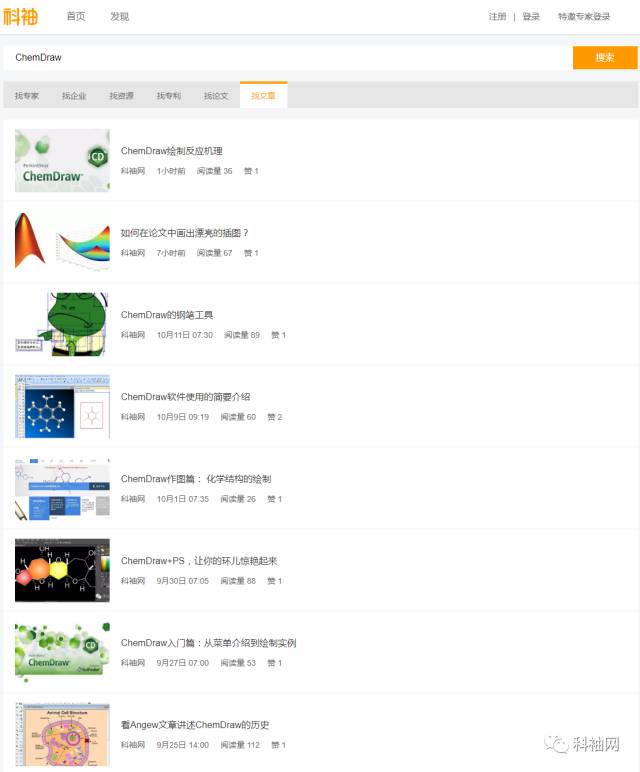Click 阅读量 60 read count

[x=238, y=417]
